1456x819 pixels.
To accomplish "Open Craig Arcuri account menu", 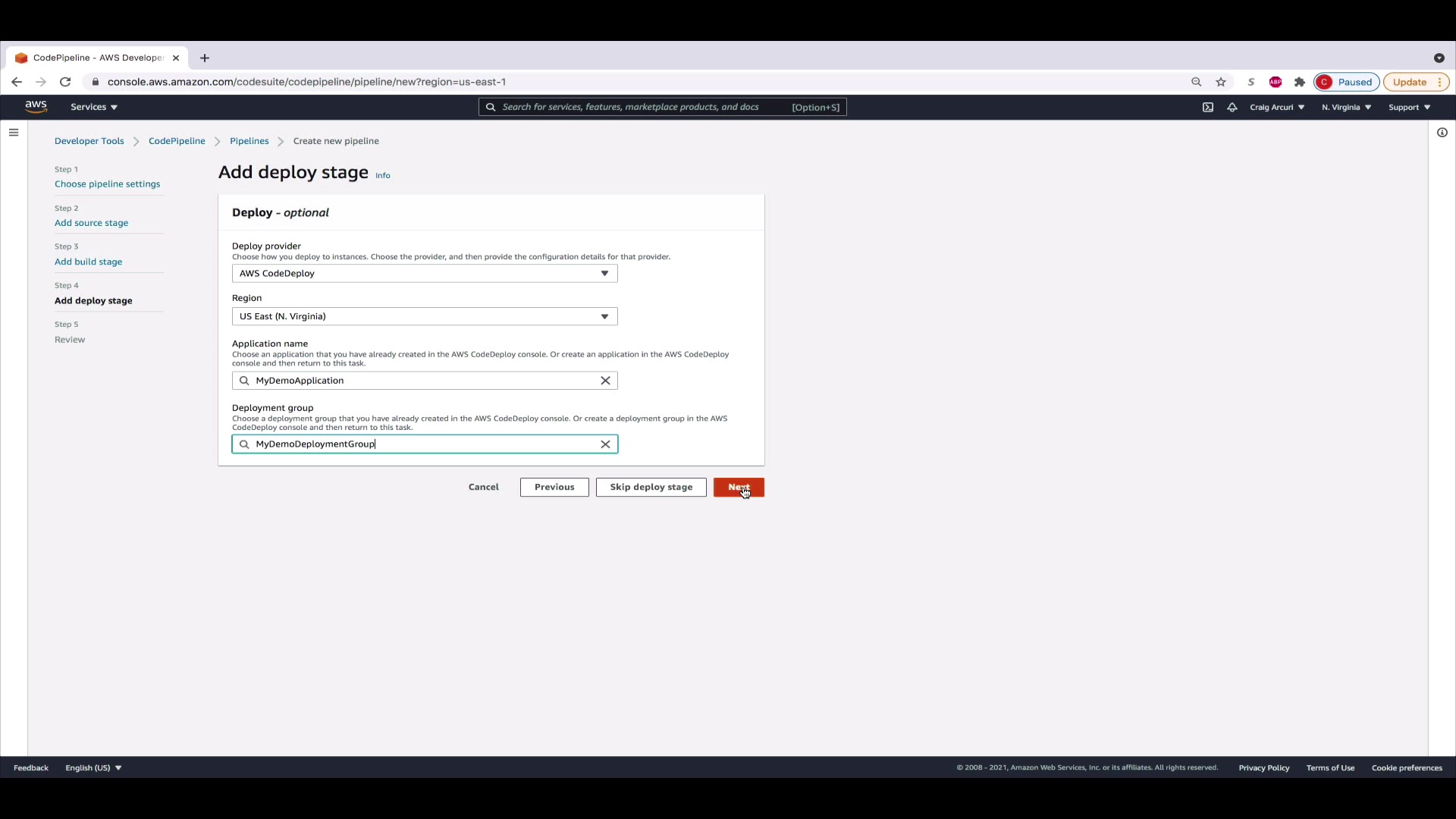I will pos(1277,107).
